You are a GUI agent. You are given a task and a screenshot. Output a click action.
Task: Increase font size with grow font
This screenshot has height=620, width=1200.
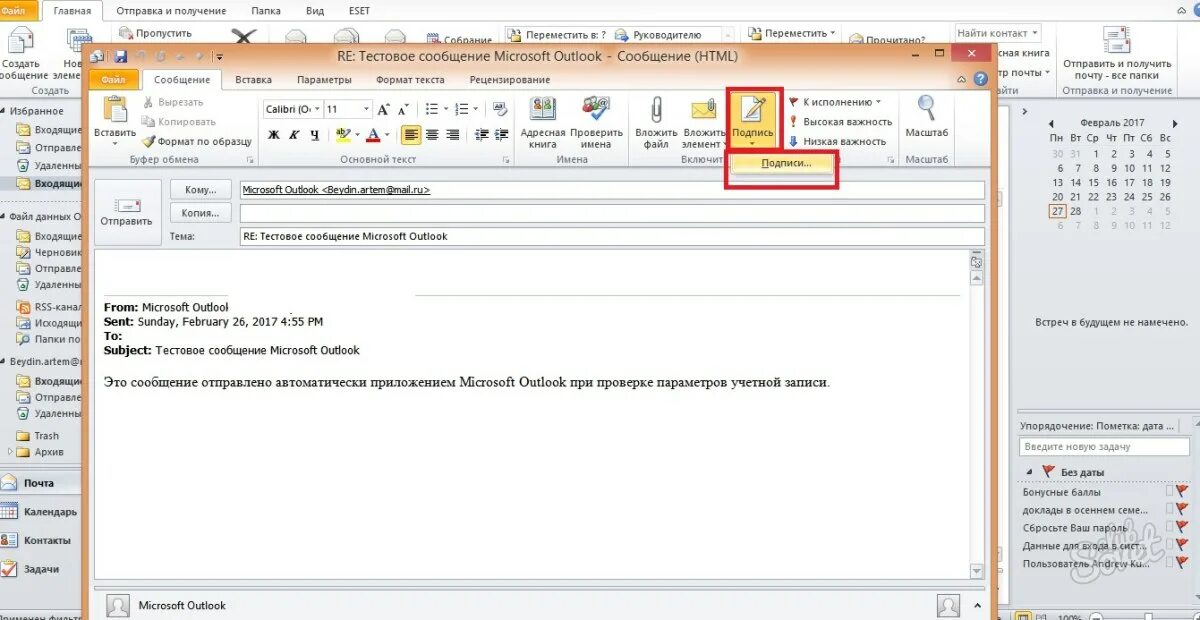385,109
